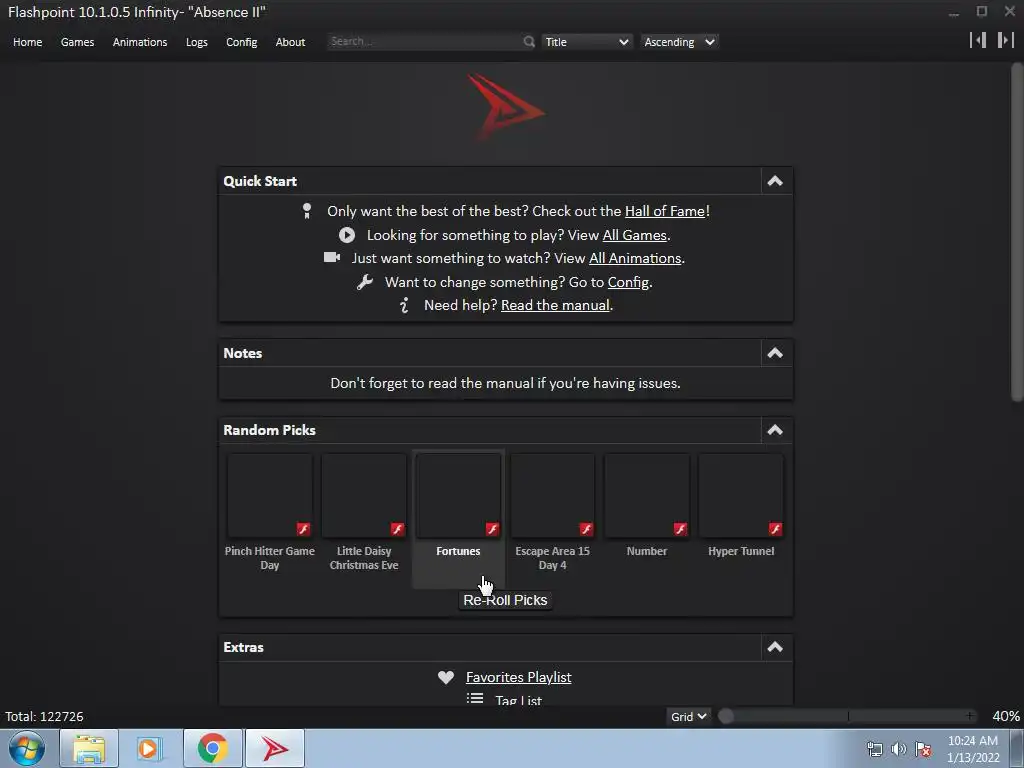
Task: Click Flash badge on Escape Area 15 Day 4
Action: click(586, 529)
